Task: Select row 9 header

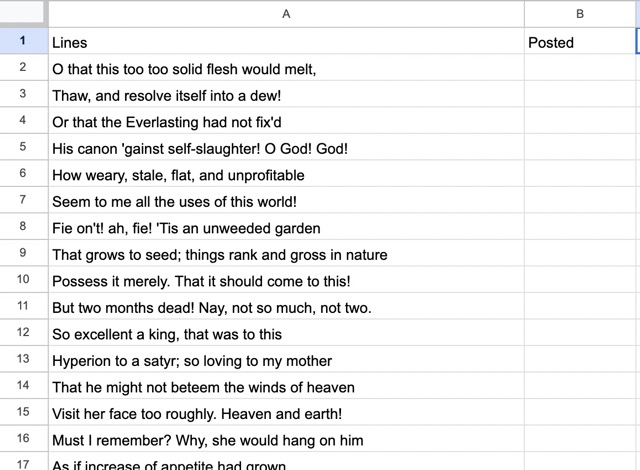Action: (23, 254)
